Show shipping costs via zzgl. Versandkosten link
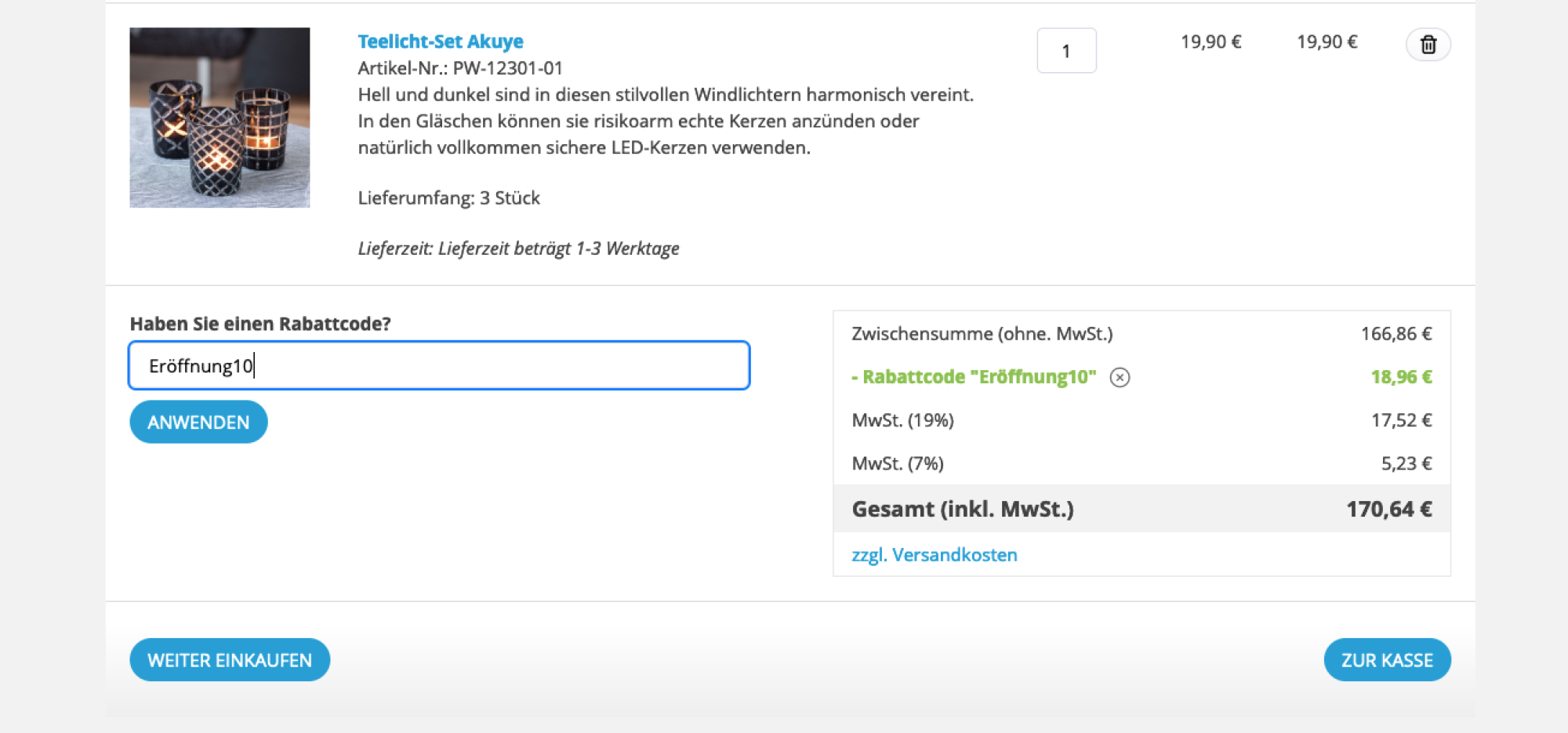This screenshot has height=733, width=1568. pos(933,554)
